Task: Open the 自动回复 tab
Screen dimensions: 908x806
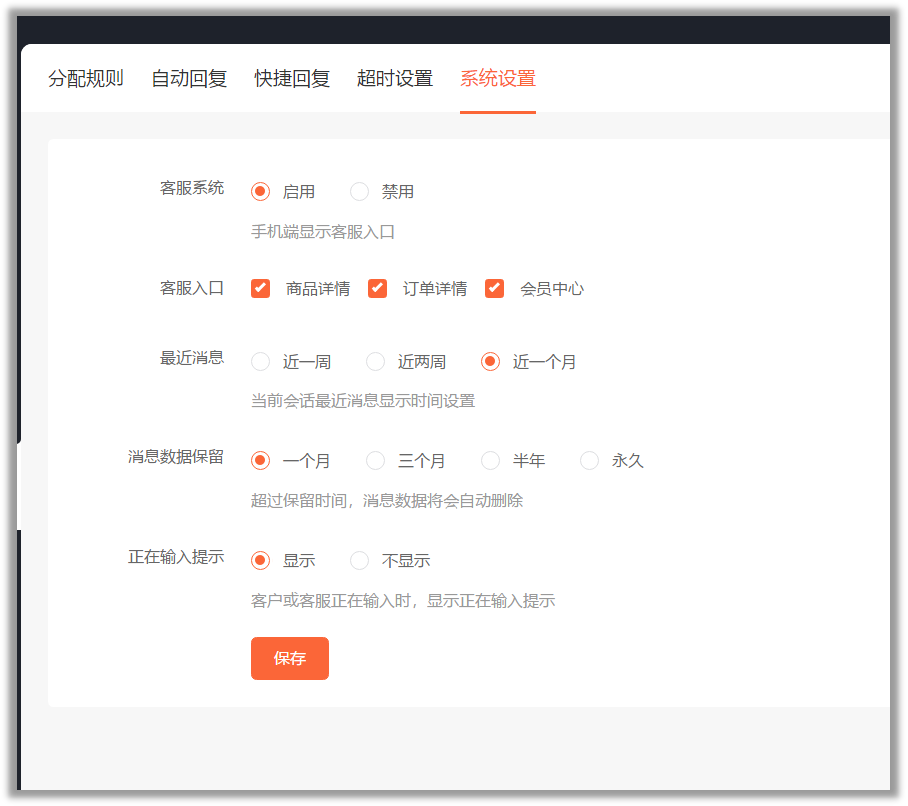Action: tap(189, 79)
